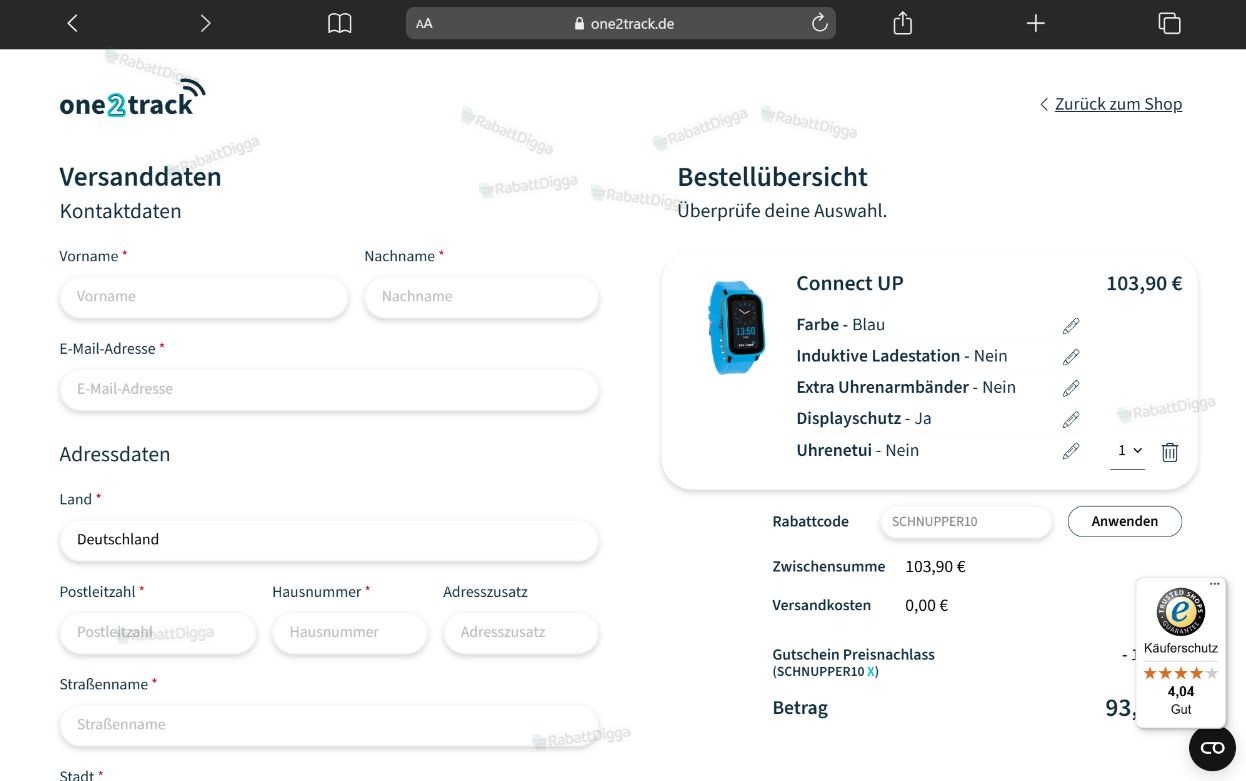Click the Kontaktdaten subheading
The width and height of the screenshot is (1246, 781).
[120, 211]
